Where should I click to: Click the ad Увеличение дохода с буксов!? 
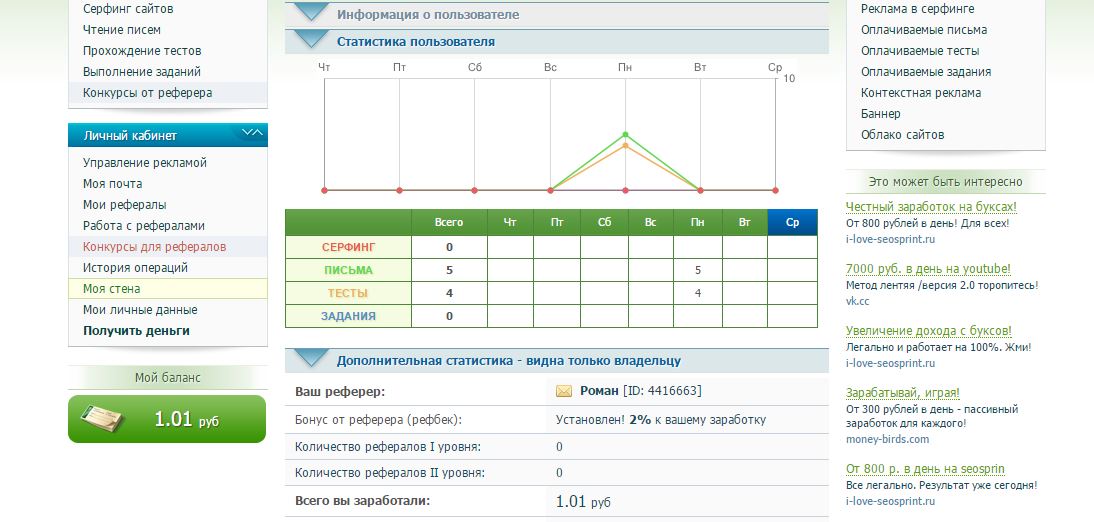[929, 331]
